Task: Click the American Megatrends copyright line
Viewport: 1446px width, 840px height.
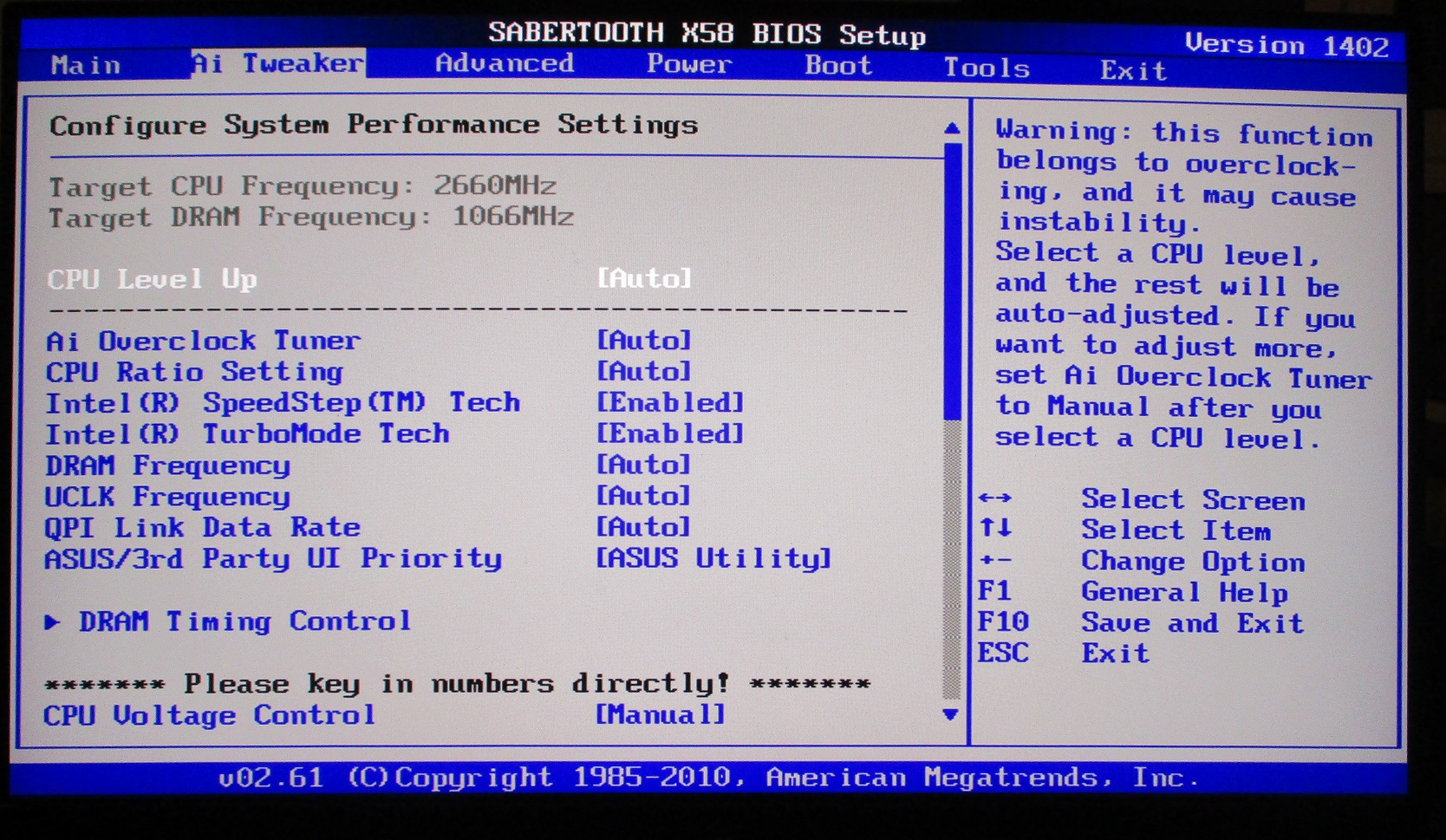Action: 709,777
